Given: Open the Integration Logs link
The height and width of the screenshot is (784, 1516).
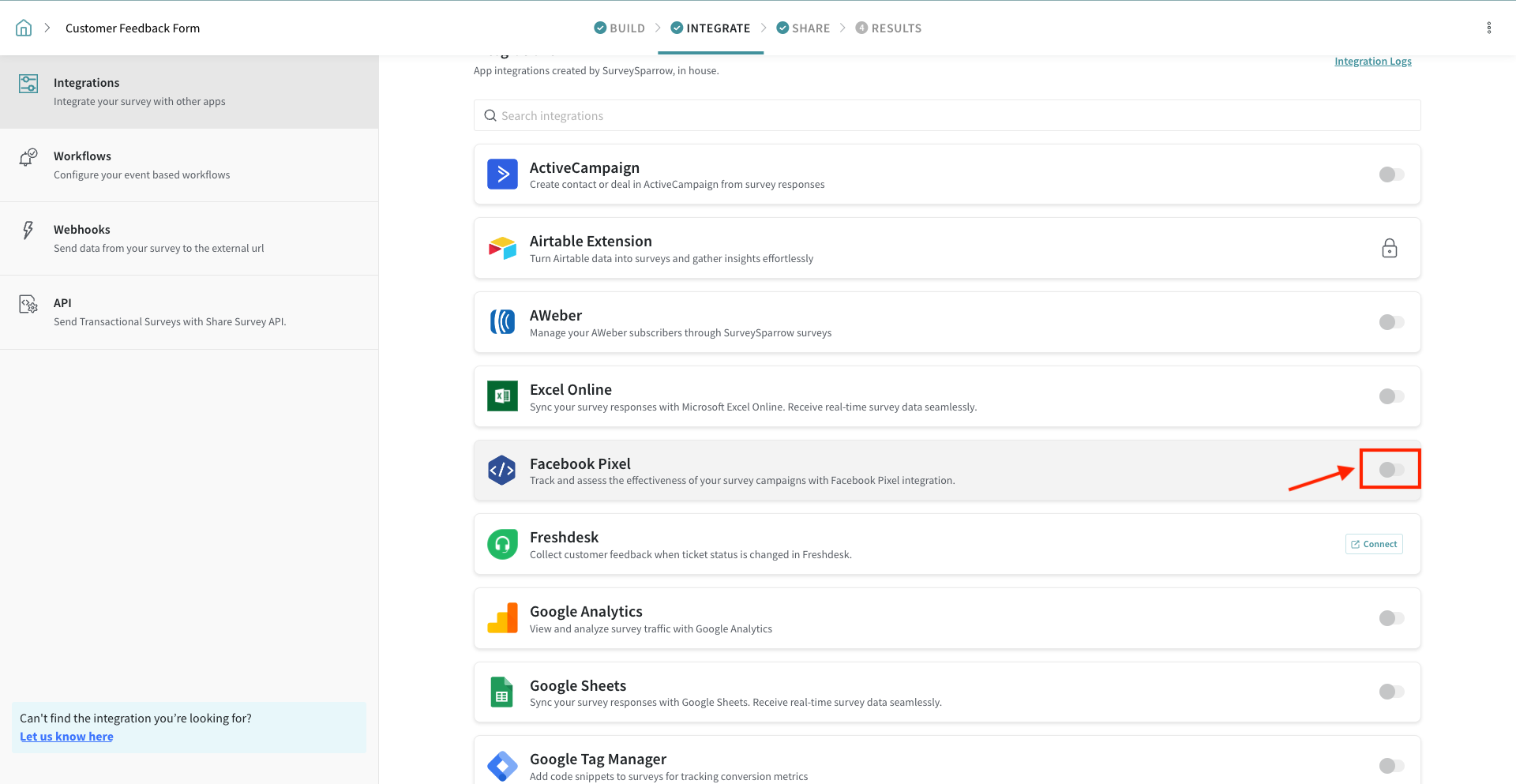Looking at the screenshot, I should click(1372, 62).
